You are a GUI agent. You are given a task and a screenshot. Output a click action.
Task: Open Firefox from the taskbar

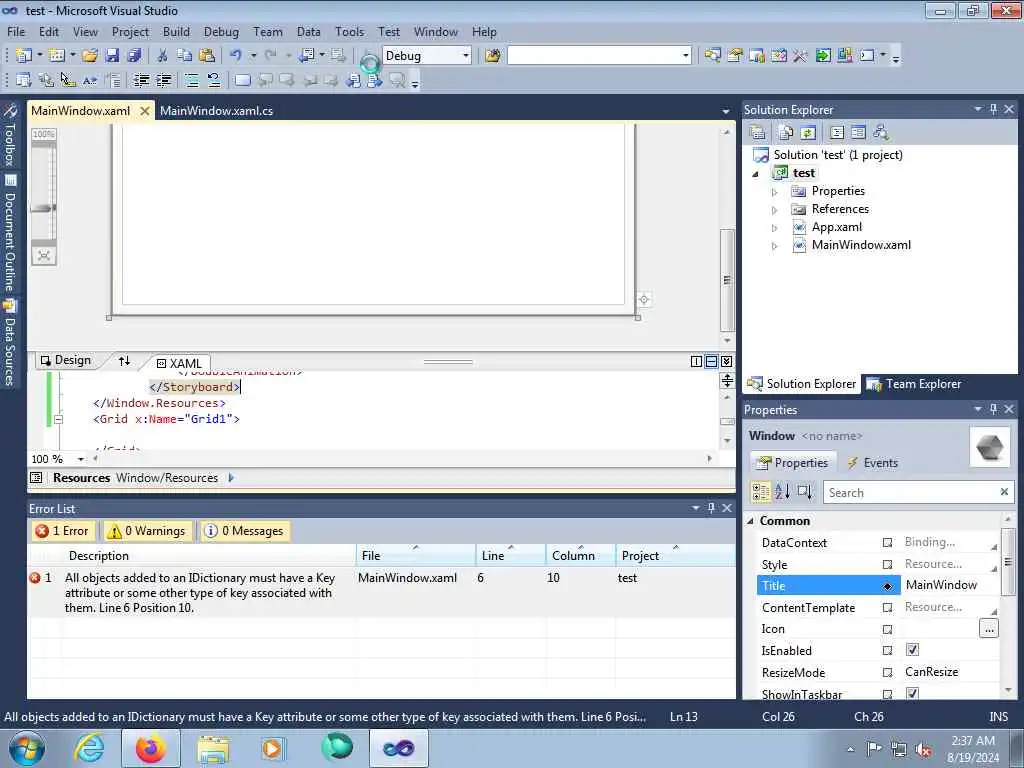coord(151,748)
